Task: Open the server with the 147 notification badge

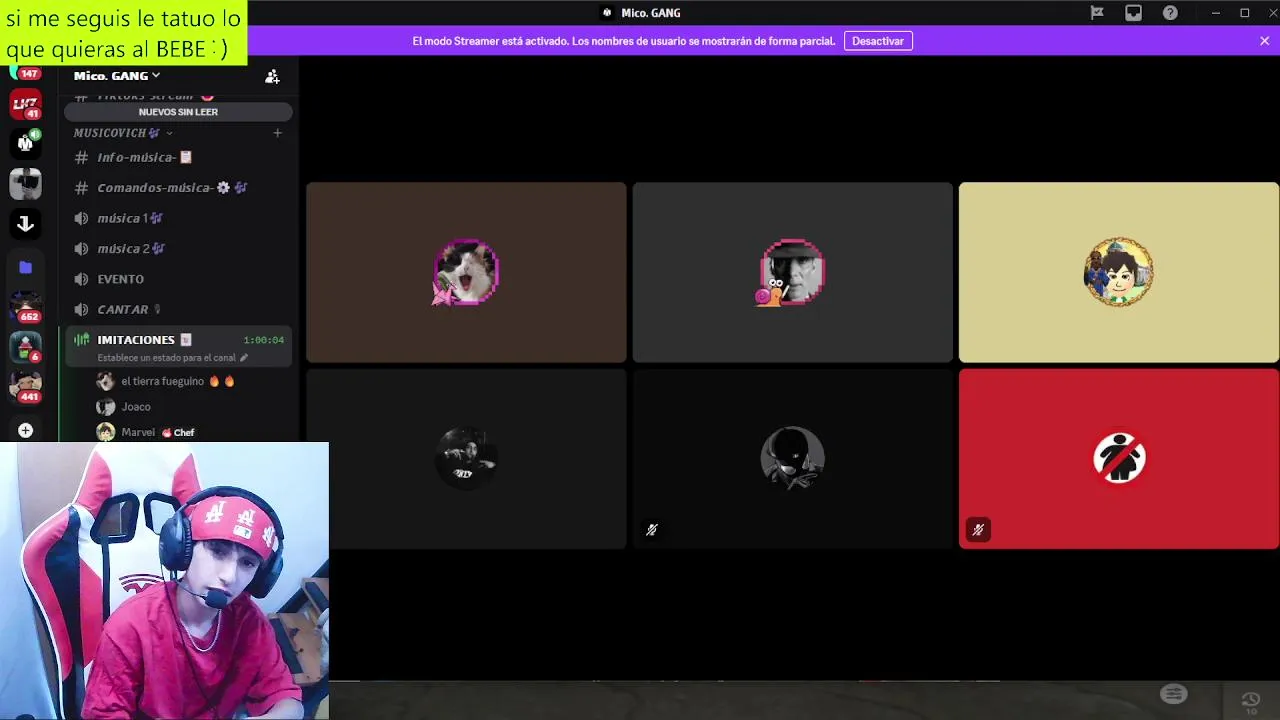Action: point(25,72)
